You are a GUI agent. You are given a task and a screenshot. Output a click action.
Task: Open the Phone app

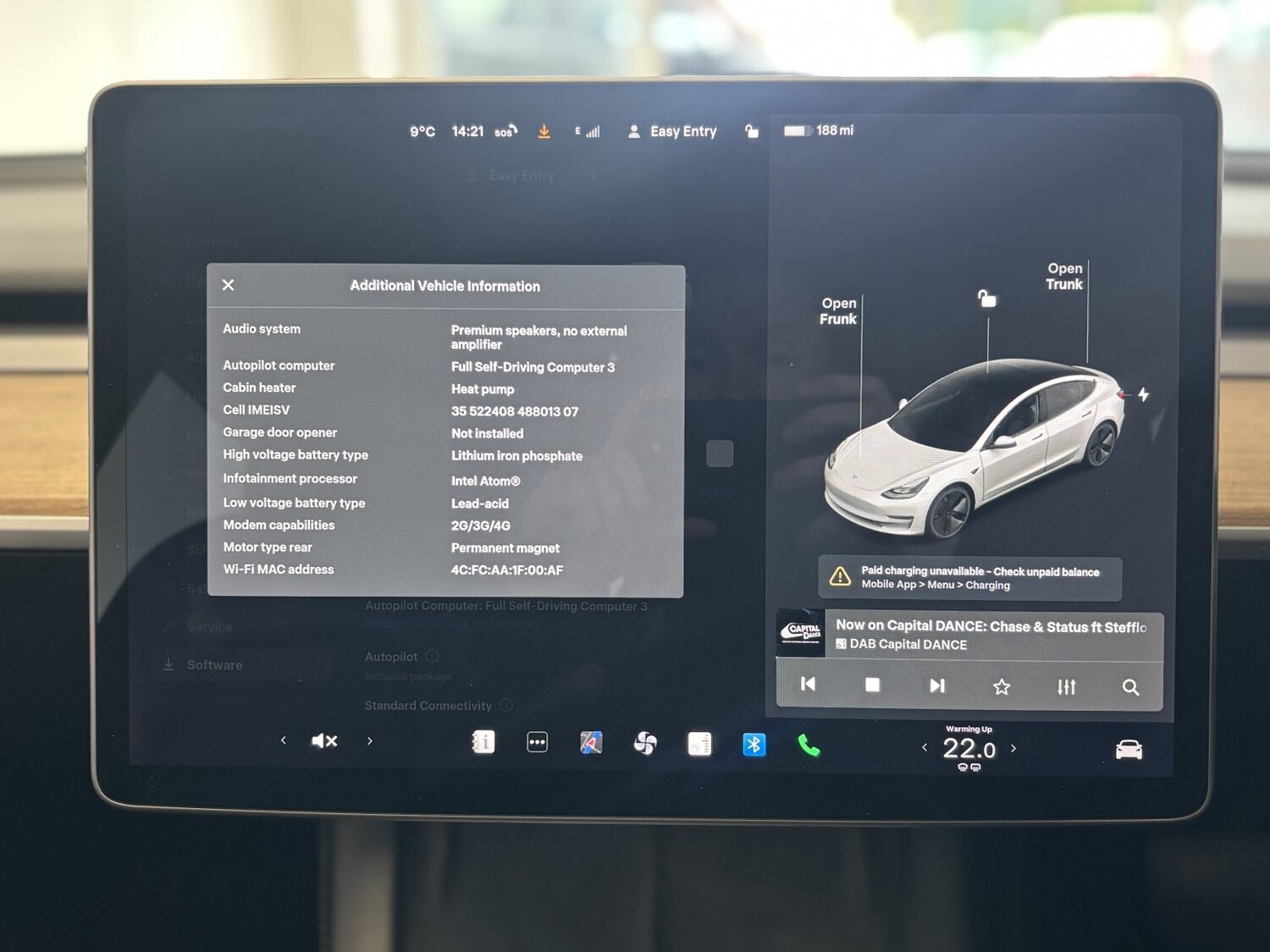(807, 744)
